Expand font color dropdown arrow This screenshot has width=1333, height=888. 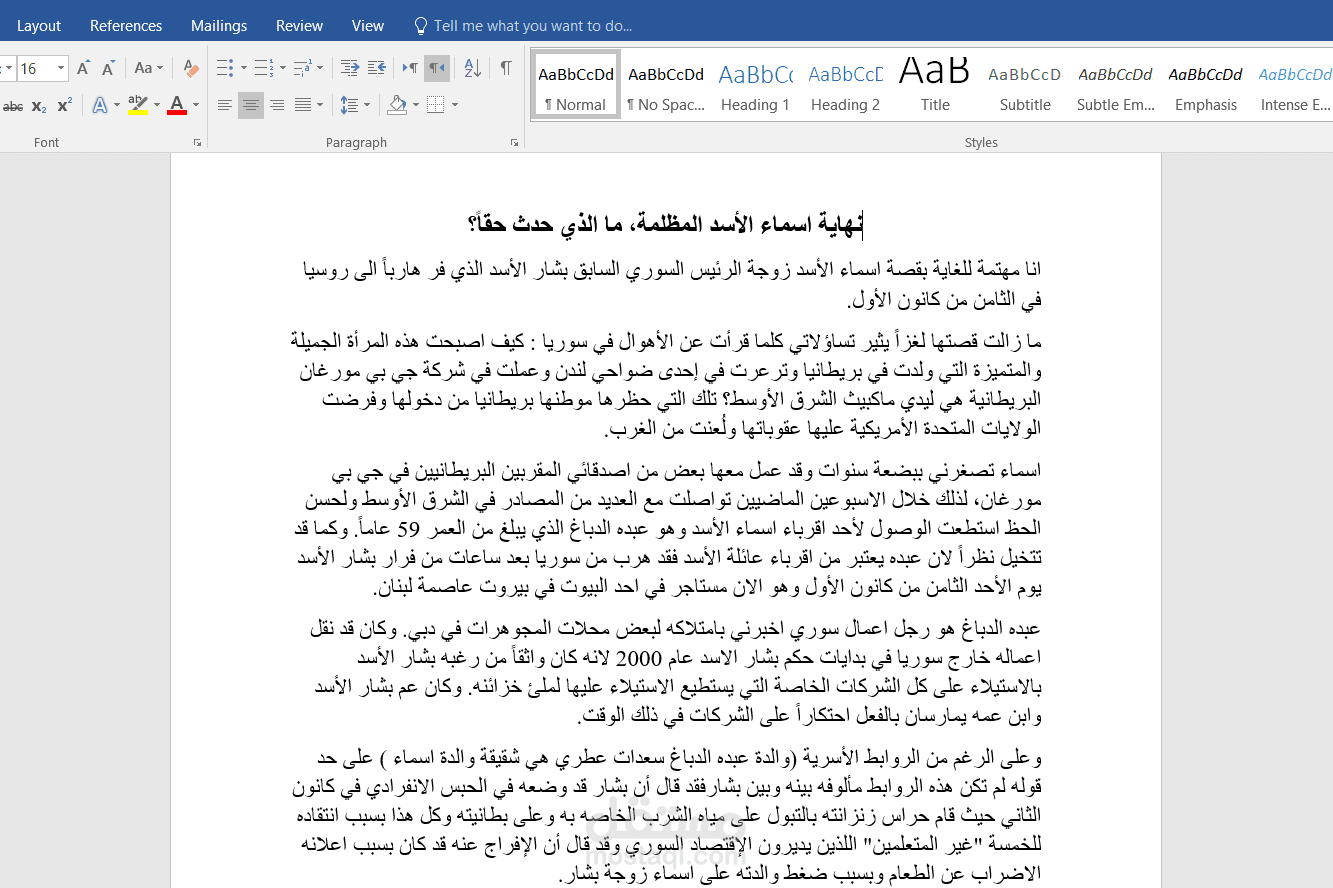(195, 105)
